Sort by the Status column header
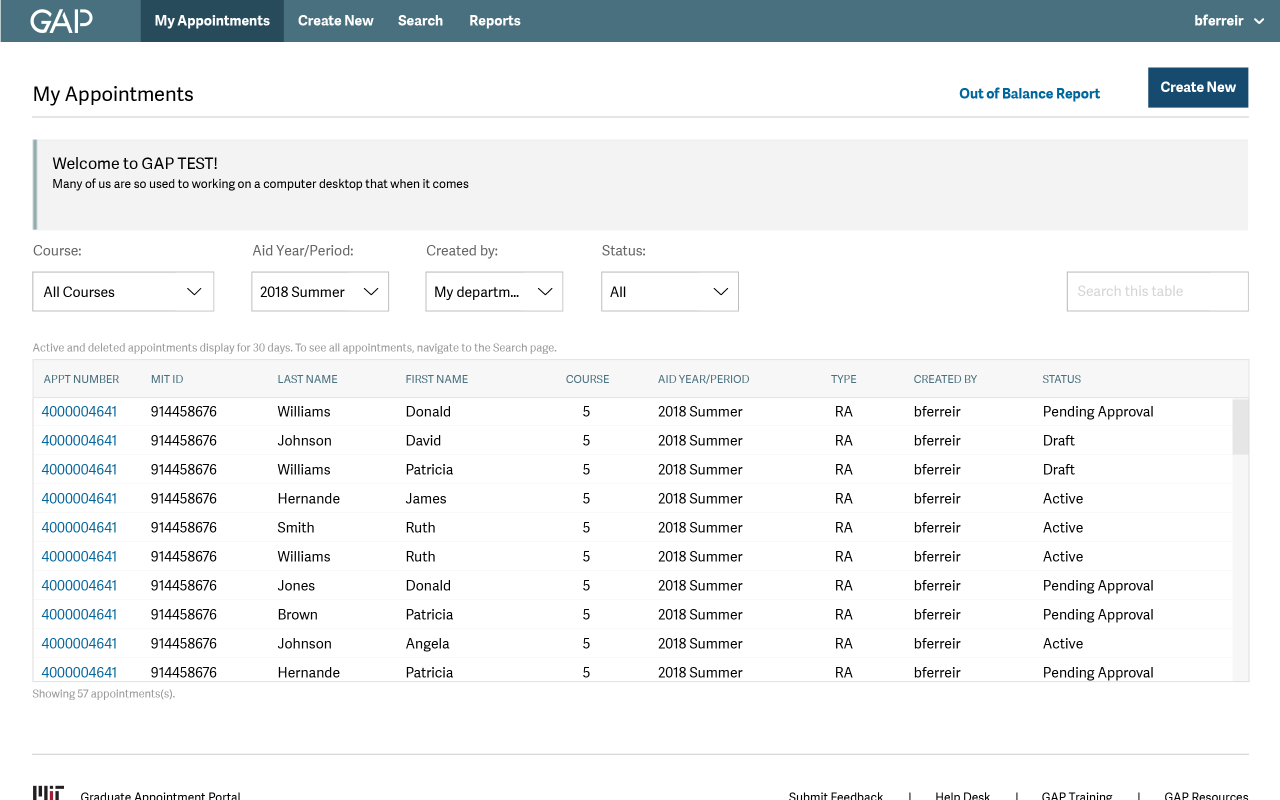 (x=1061, y=379)
